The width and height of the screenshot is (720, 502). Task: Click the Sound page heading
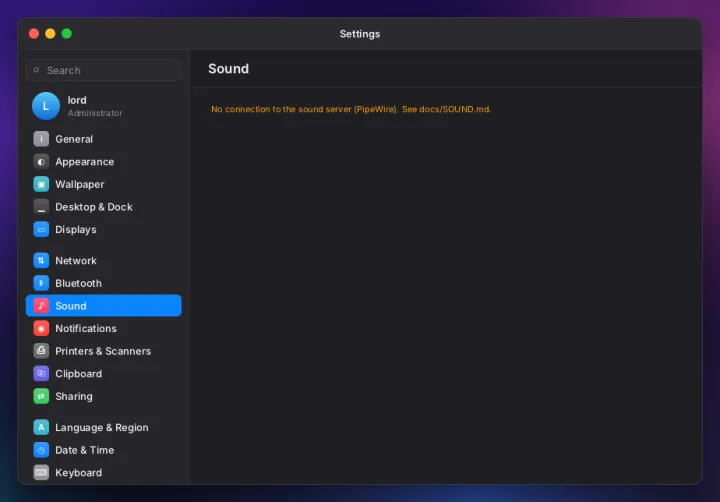tap(228, 69)
